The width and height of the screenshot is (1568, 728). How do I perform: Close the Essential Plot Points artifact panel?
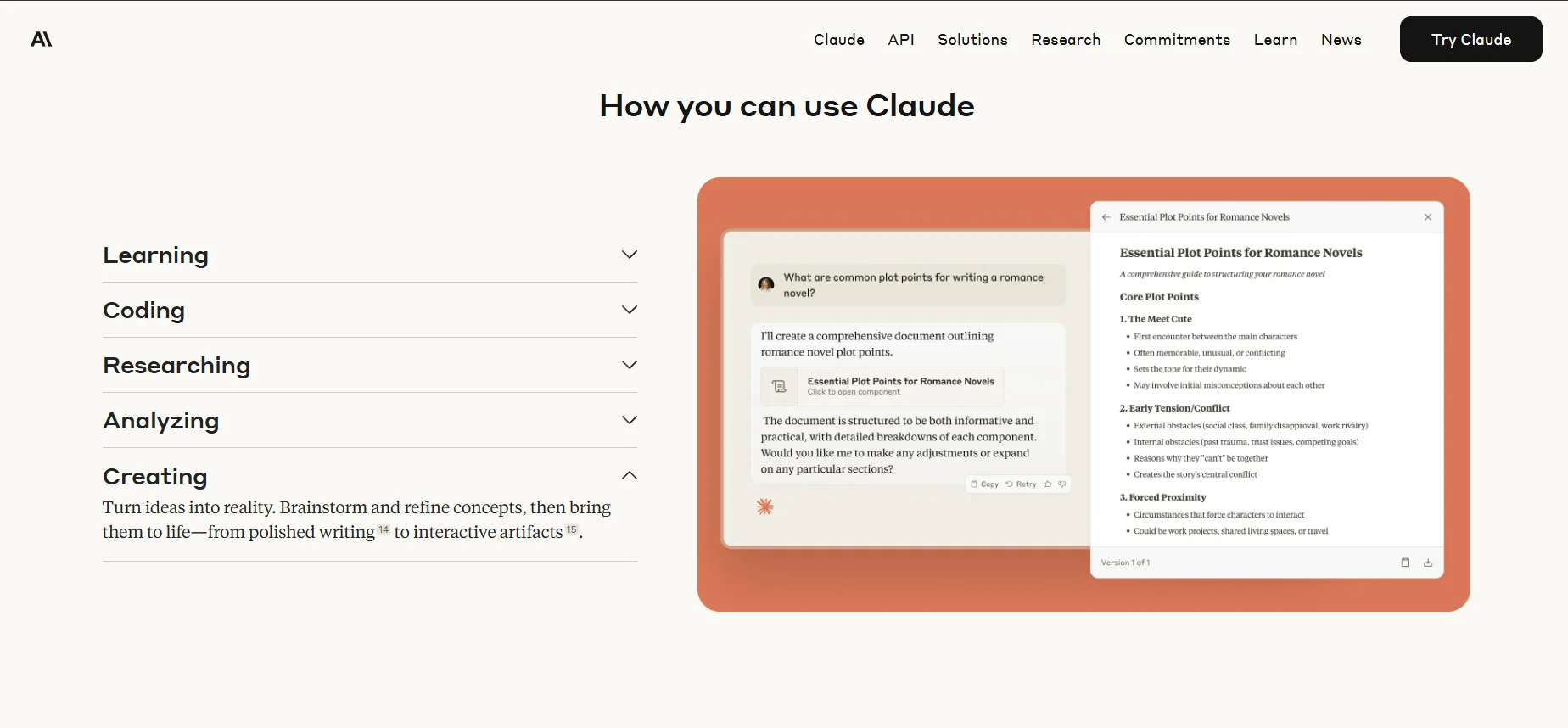pyautogui.click(x=1428, y=217)
